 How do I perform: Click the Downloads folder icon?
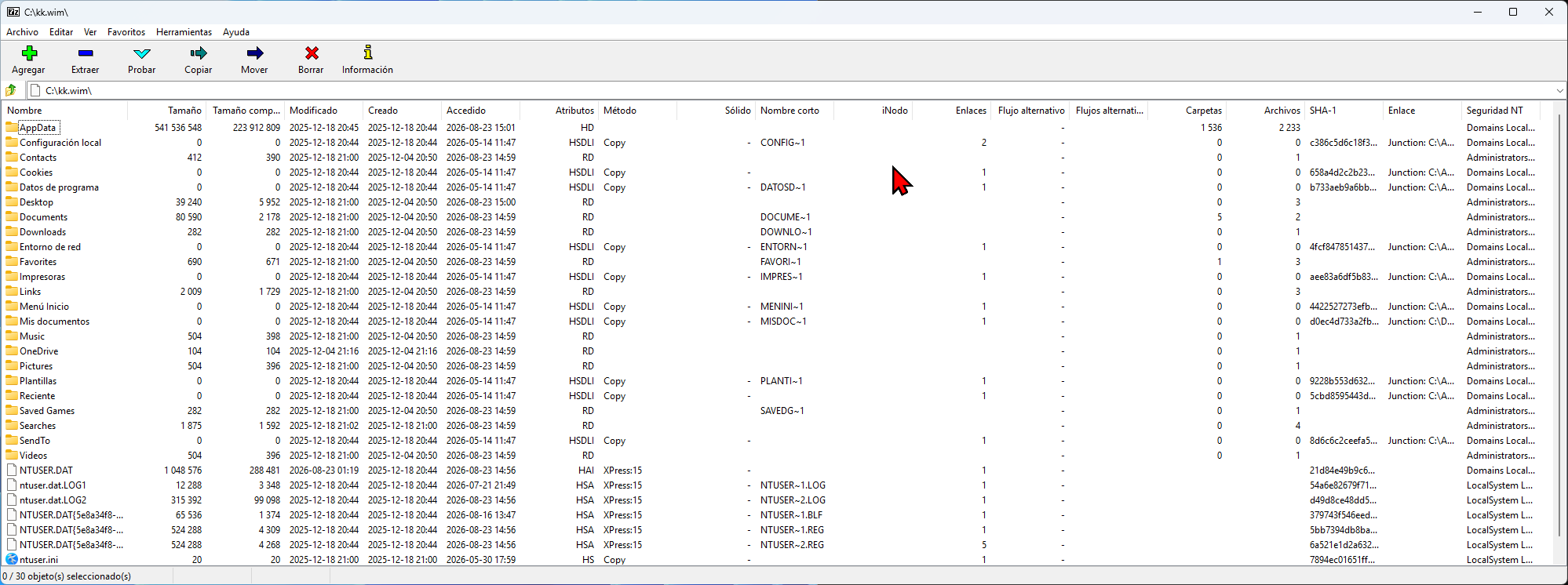12,231
